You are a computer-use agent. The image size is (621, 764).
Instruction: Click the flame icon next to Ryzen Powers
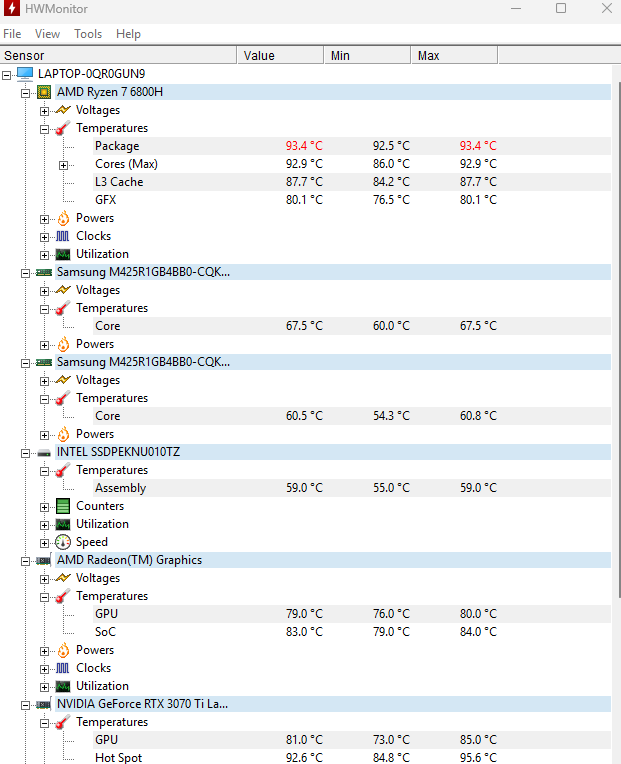click(63, 218)
